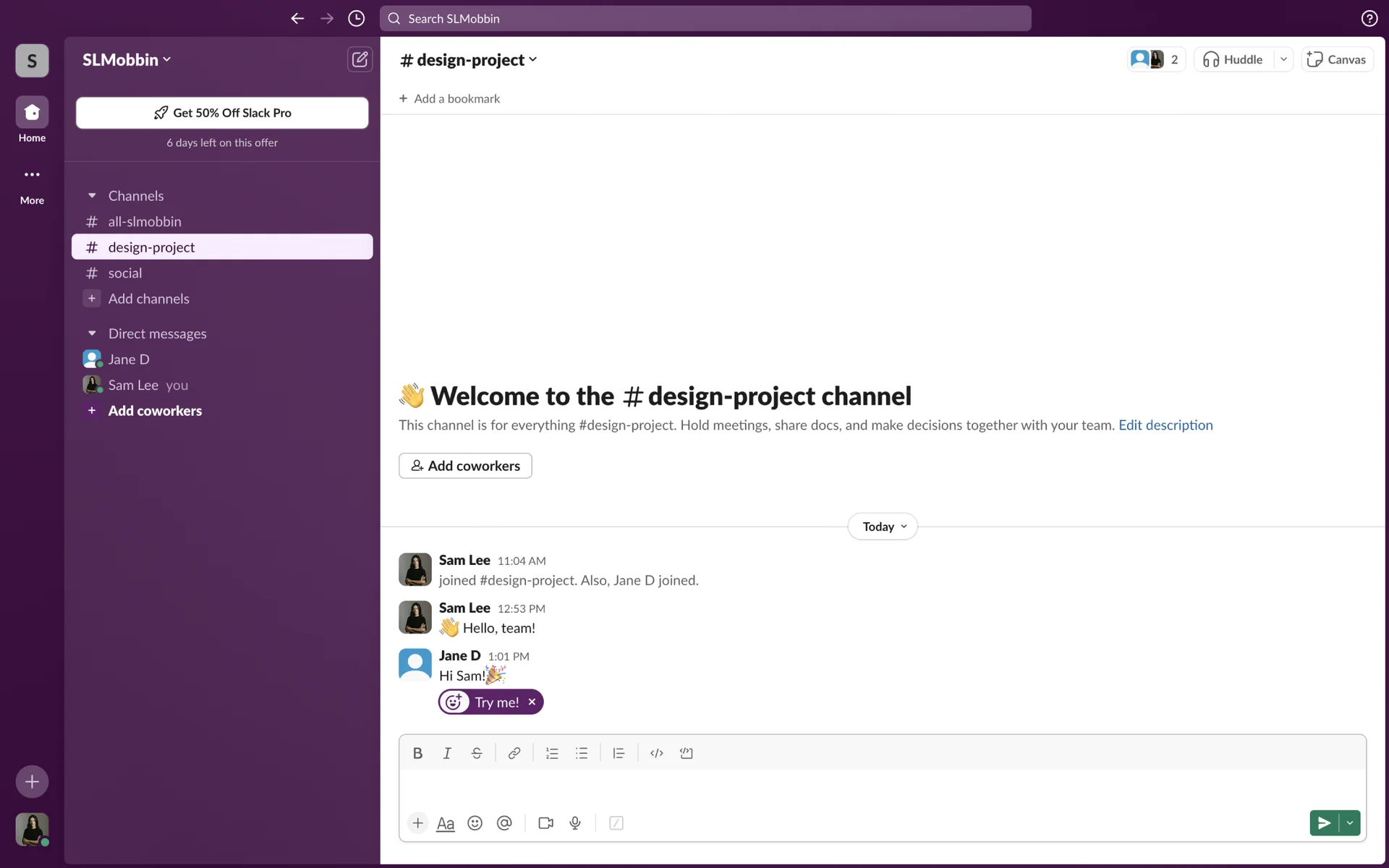Record an audio clip with microphone
This screenshot has width=1389, height=868.
pos(575,823)
